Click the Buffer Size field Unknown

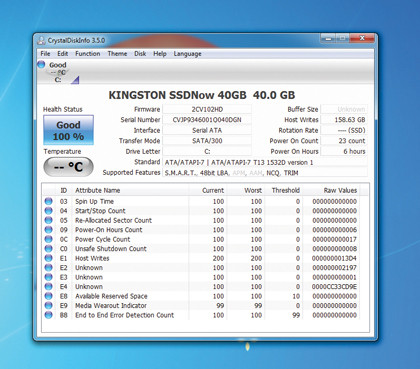[x=344, y=109]
